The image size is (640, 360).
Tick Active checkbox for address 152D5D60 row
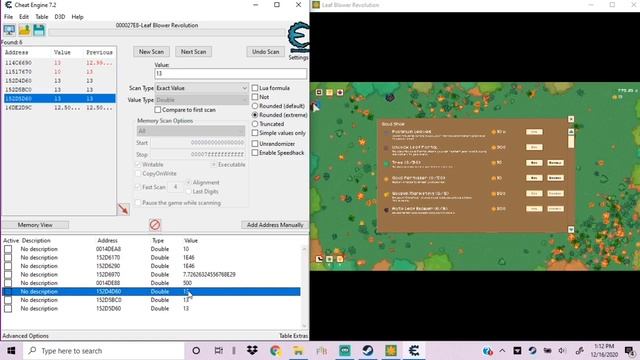tap(8, 309)
